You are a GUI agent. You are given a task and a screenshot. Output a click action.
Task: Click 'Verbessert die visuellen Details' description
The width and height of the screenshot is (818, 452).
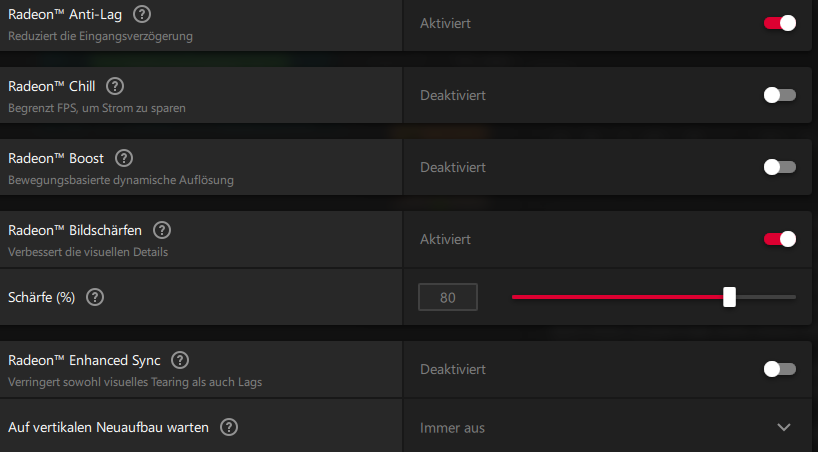(88, 252)
